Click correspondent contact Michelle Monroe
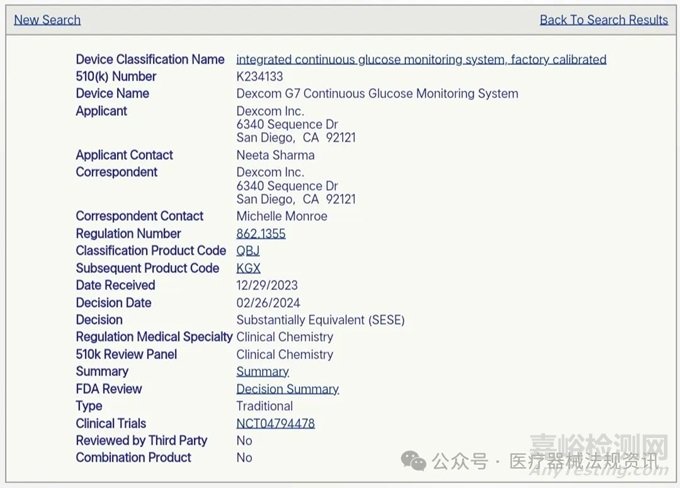The image size is (680, 488). pos(281,217)
